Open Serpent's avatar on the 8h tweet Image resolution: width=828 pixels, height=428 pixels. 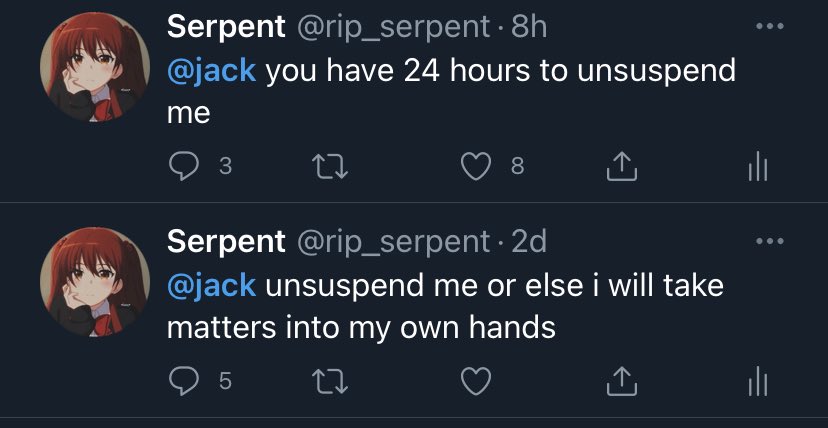pyautogui.click(x=94, y=70)
